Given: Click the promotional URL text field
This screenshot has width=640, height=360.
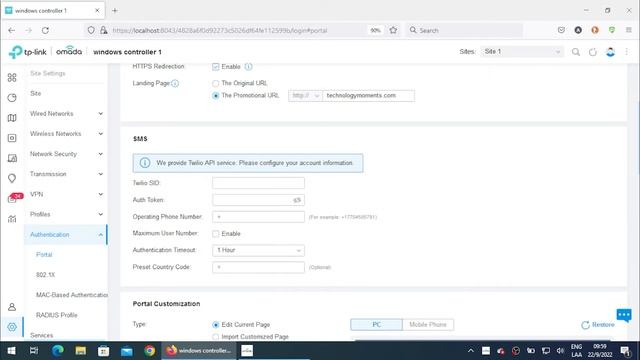Looking at the screenshot, I should point(369,96).
